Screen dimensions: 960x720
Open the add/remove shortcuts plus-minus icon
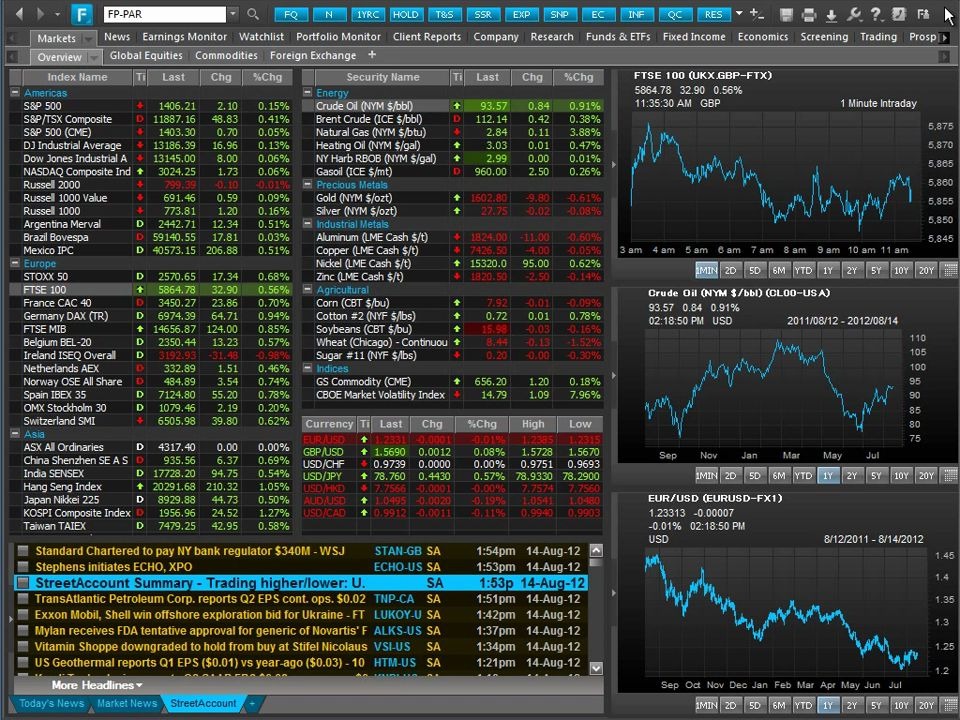[x=757, y=13]
